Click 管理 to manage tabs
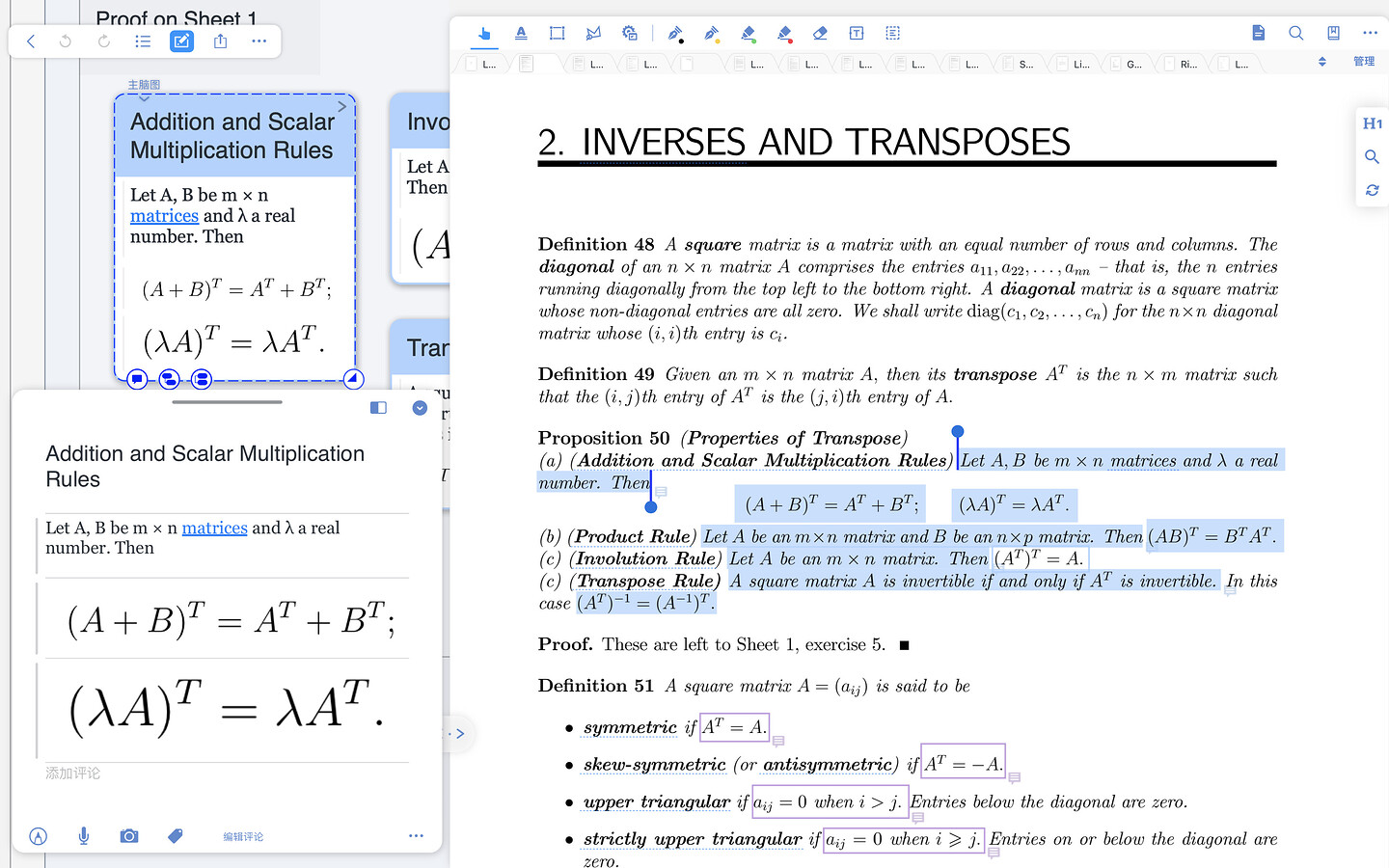Viewport: 1389px width, 868px height. click(x=1364, y=62)
